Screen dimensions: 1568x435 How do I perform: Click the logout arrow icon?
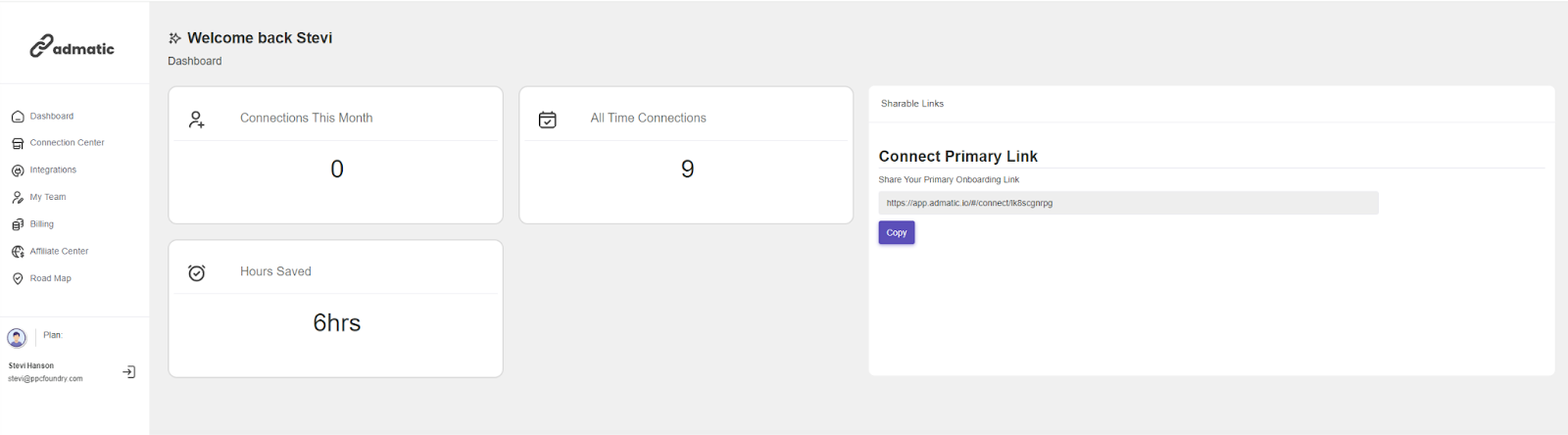click(129, 372)
